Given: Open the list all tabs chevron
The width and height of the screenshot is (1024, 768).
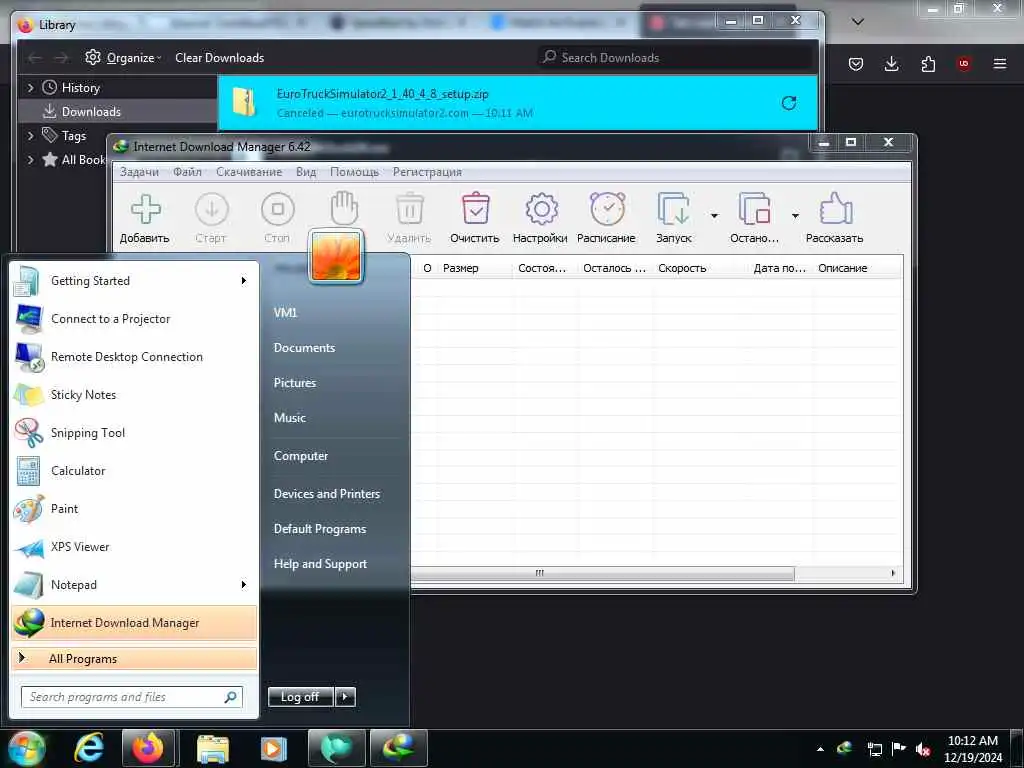Looking at the screenshot, I should (858, 22).
